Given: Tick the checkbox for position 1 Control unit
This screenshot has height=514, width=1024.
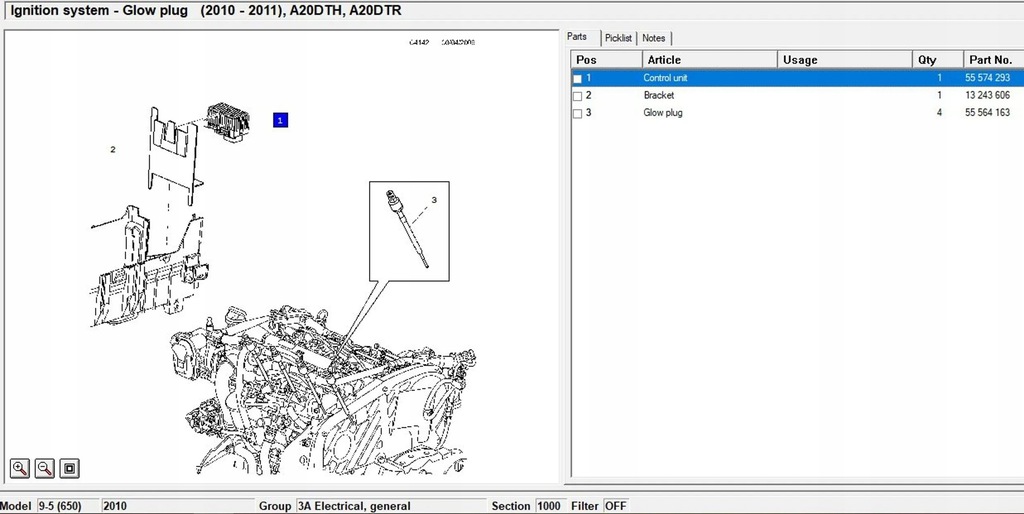Looking at the screenshot, I should [577, 79].
